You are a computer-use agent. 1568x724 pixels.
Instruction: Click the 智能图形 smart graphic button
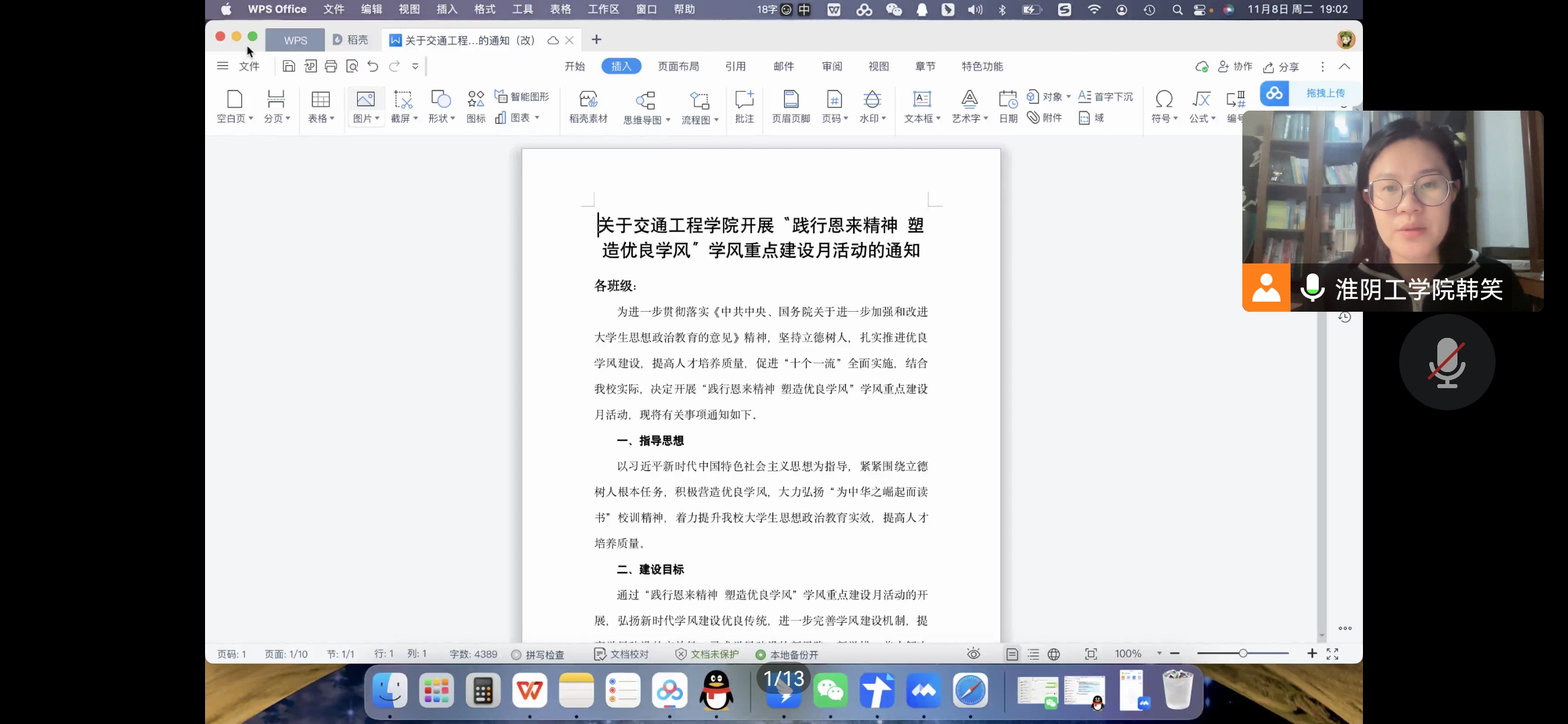pos(521,97)
